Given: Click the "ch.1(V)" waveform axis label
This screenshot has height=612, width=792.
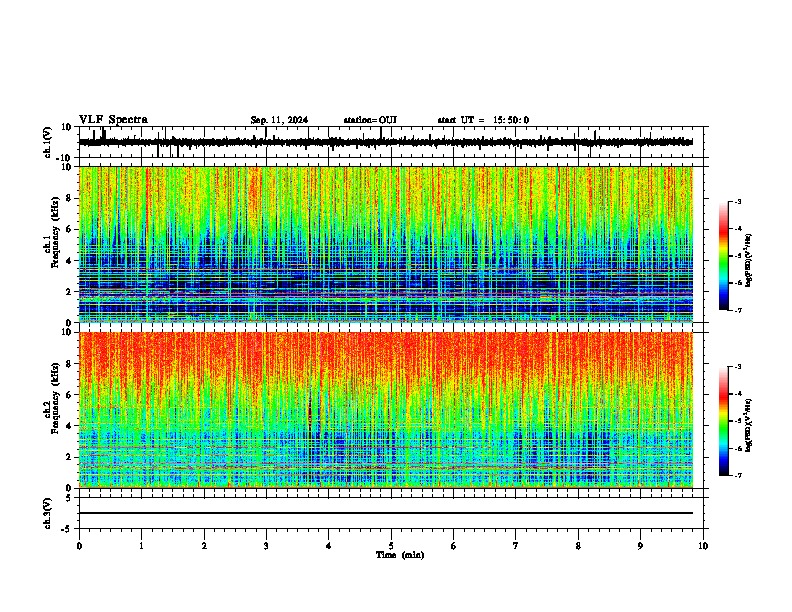Looking at the screenshot, I should click(x=48, y=142).
